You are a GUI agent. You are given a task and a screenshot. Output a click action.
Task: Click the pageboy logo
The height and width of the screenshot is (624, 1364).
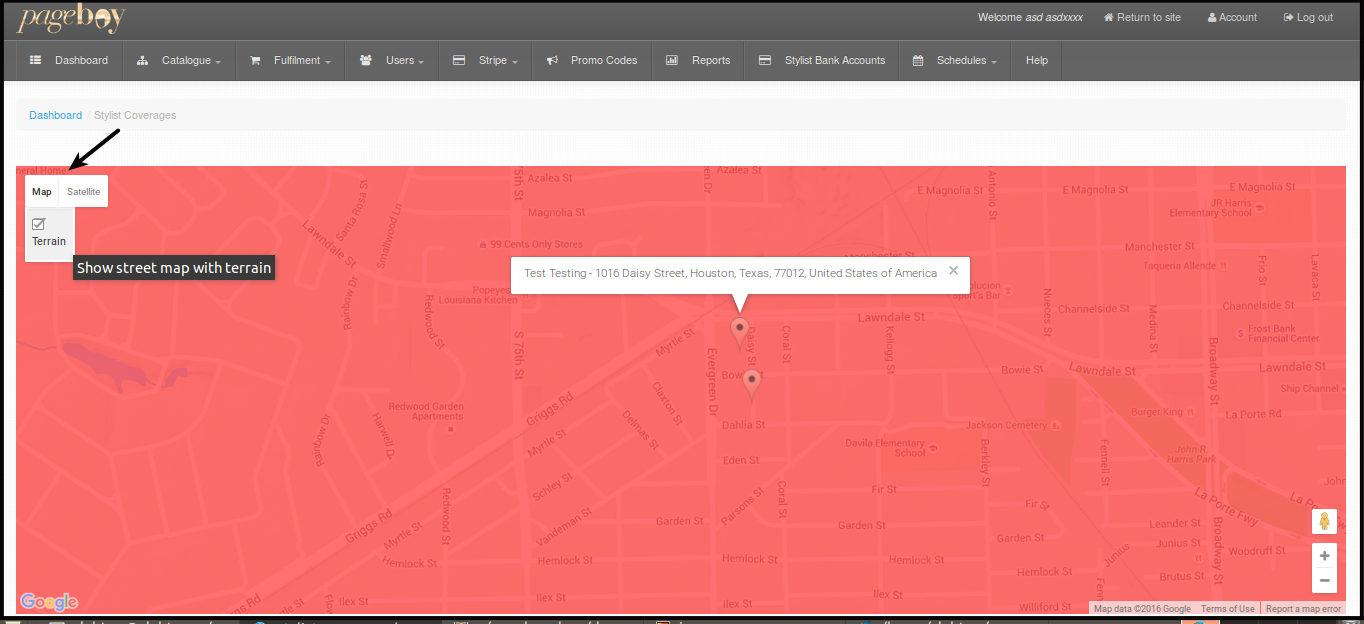(x=71, y=18)
